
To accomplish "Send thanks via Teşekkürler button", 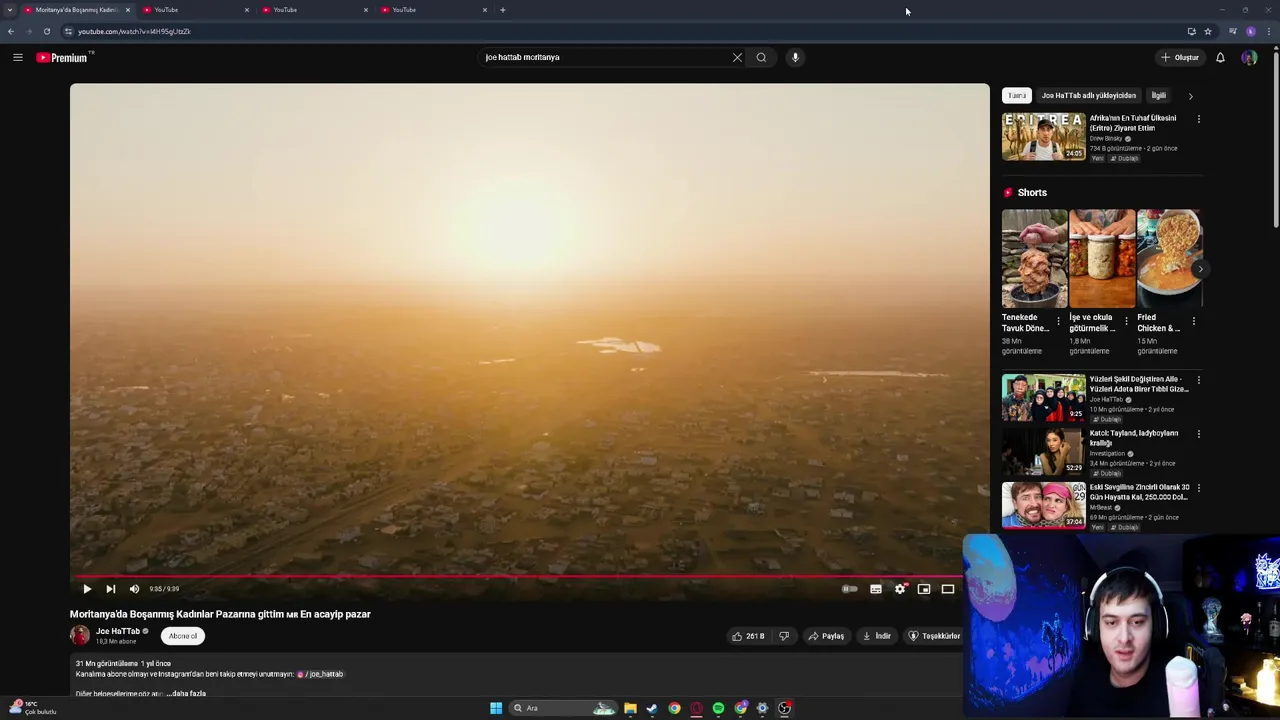I will tap(934, 636).
